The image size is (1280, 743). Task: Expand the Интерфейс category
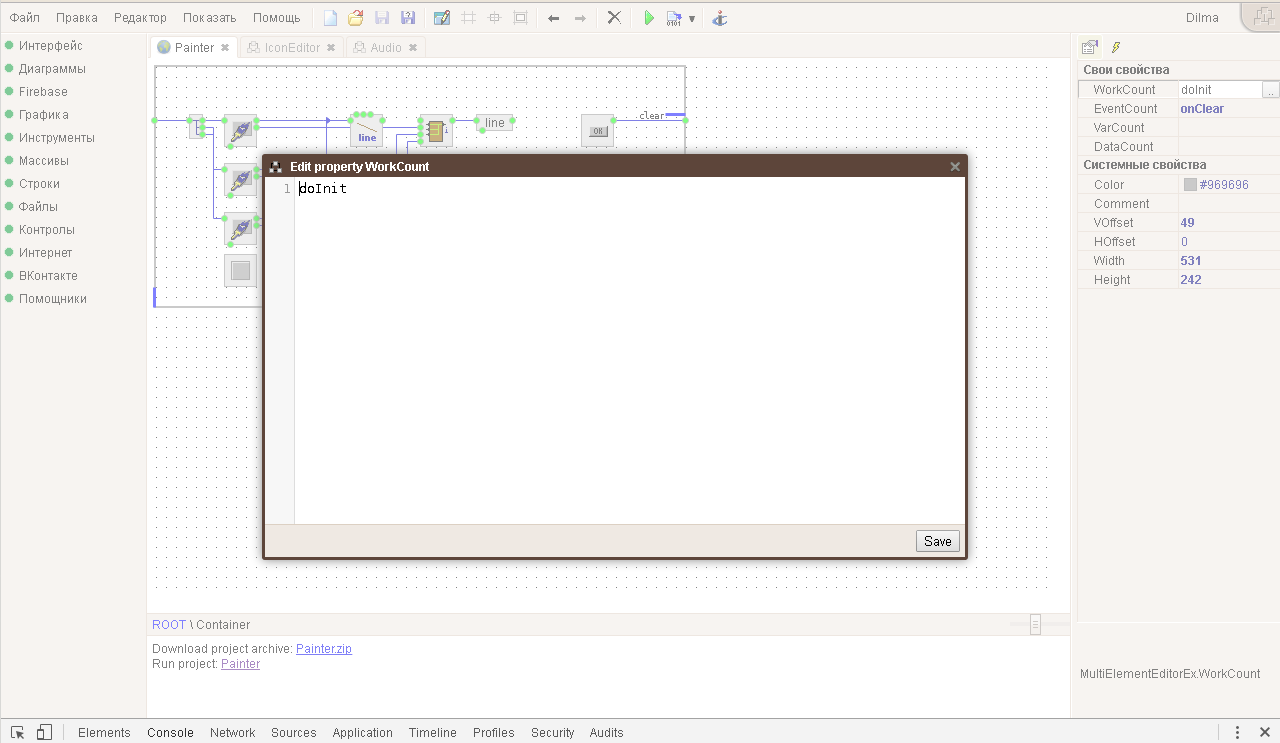[50, 46]
